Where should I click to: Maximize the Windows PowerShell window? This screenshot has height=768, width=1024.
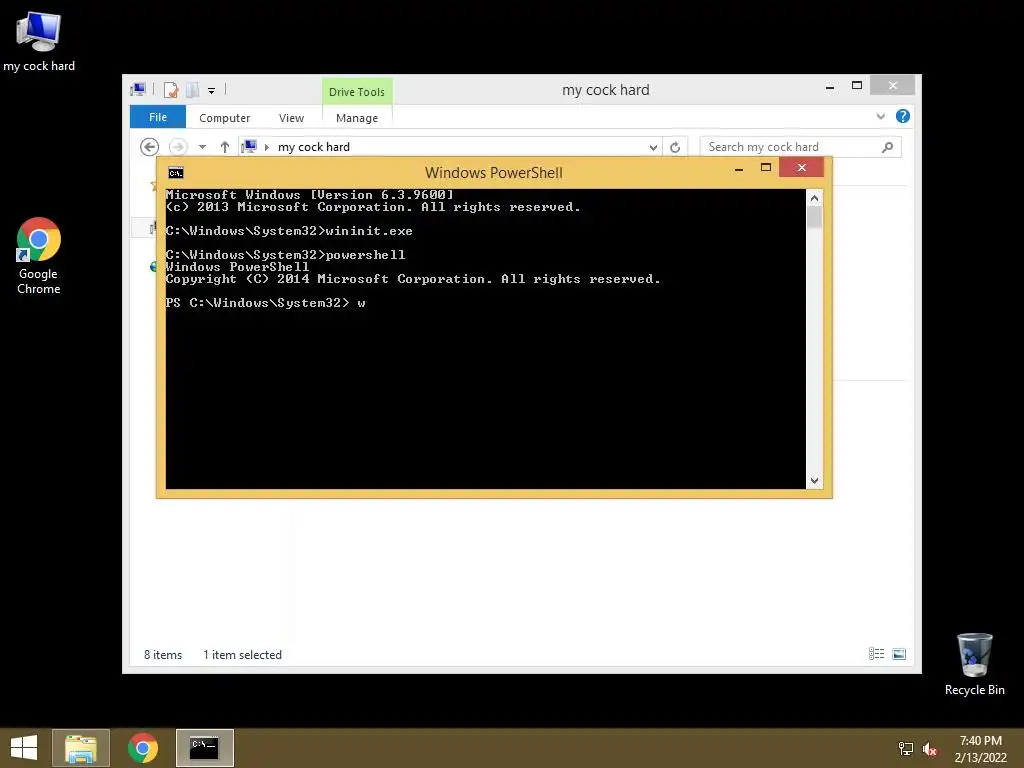pyautogui.click(x=766, y=168)
